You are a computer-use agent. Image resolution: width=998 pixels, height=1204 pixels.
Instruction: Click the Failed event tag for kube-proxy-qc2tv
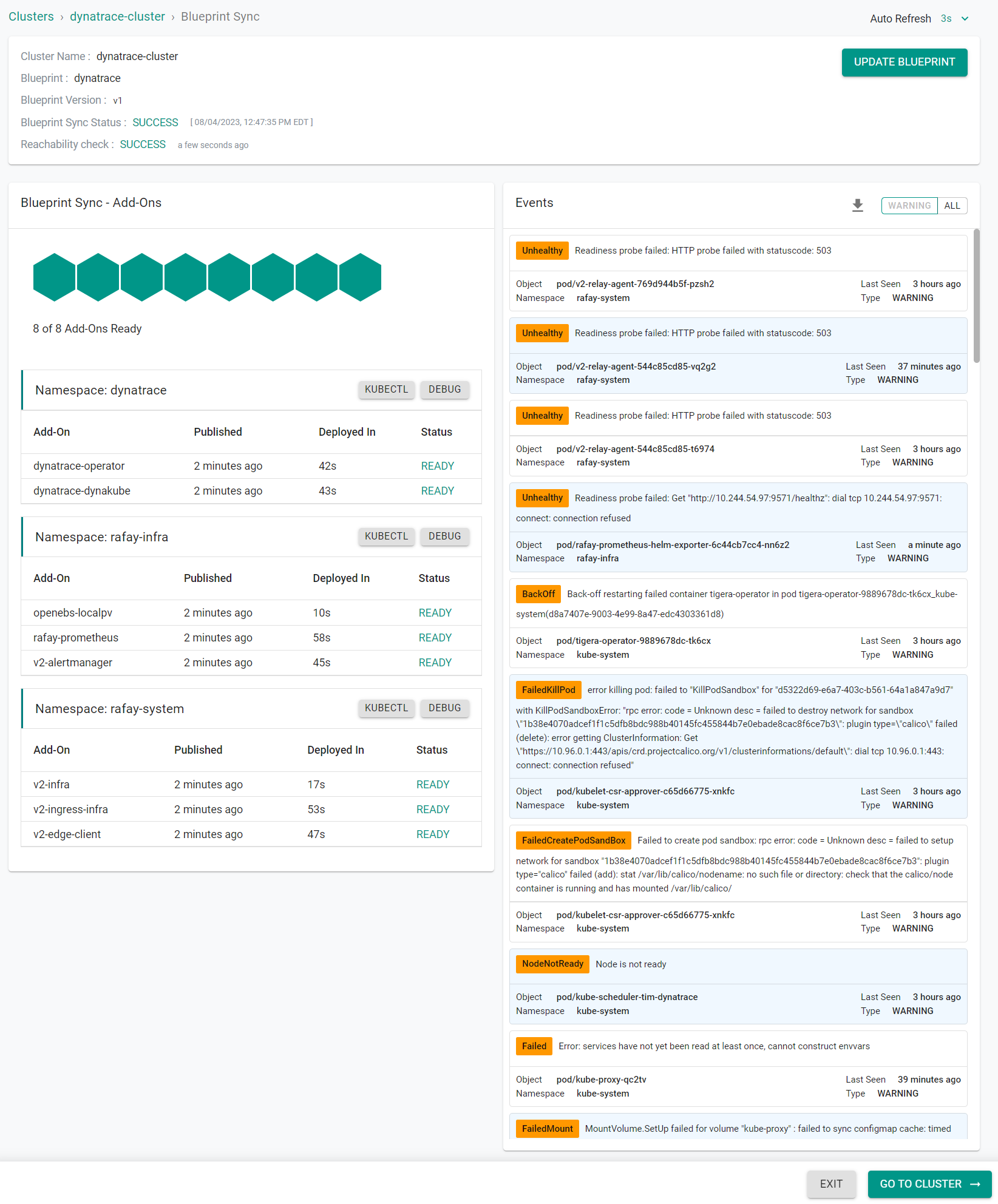coord(534,1046)
